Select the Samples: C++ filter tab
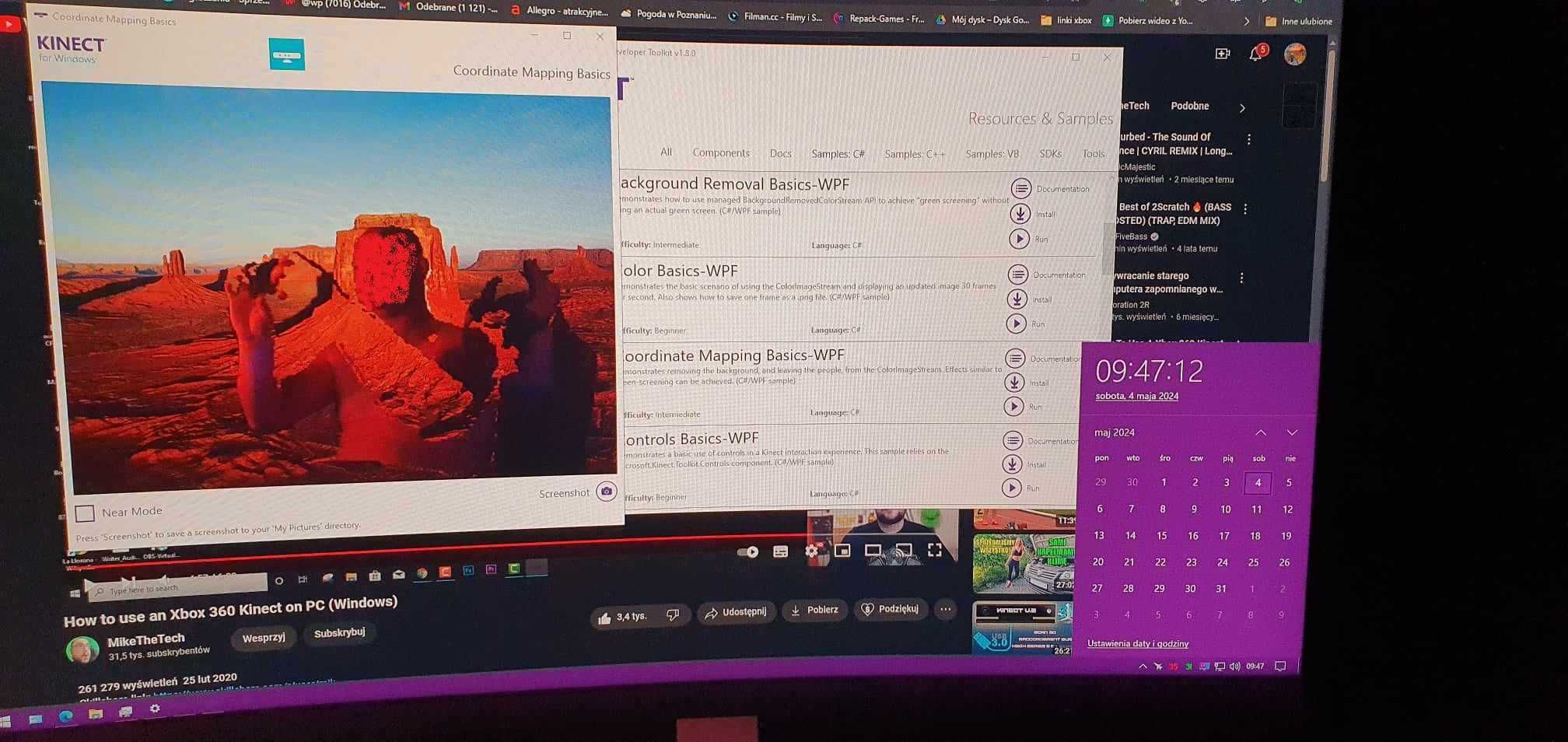Screen dimensions: 1568x742 [915, 154]
